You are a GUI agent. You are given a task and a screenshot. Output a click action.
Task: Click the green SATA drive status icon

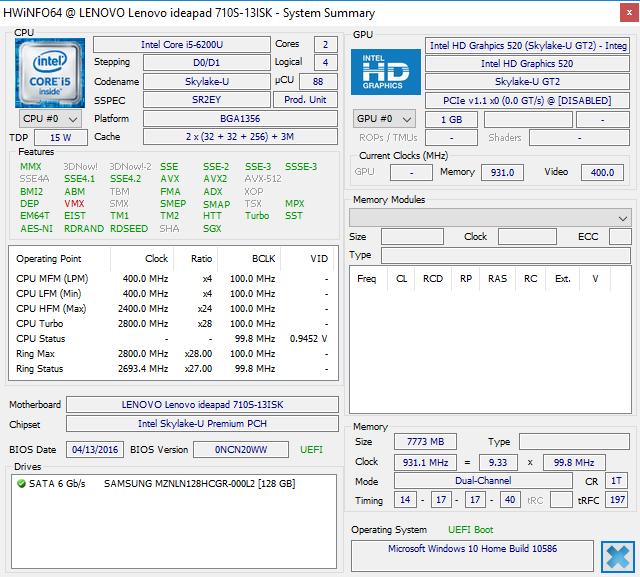pos(22,484)
